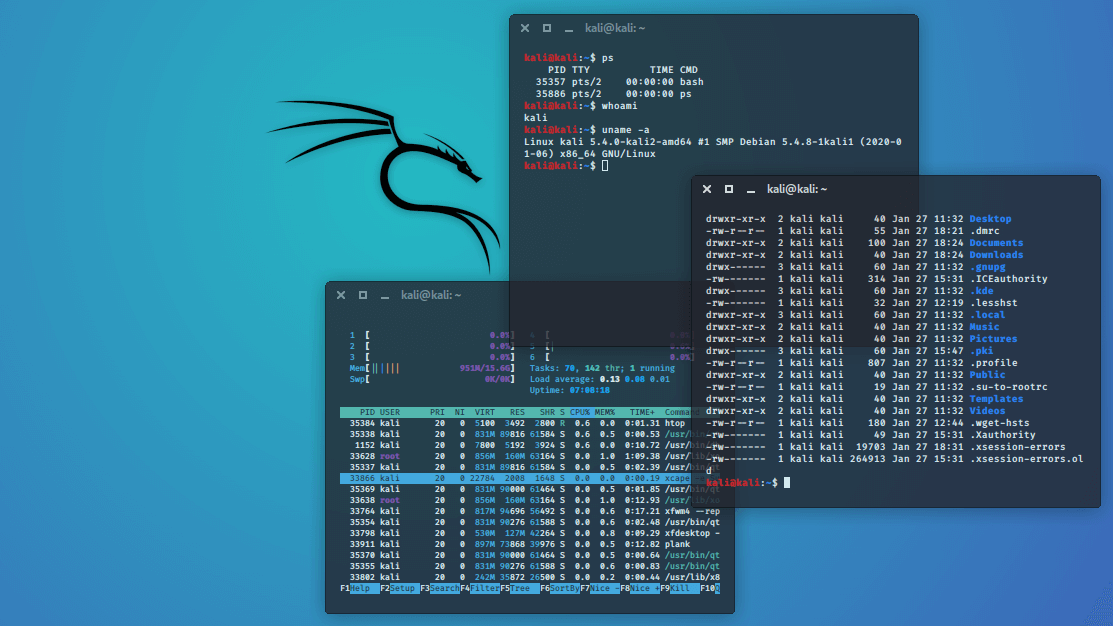Image resolution: width=1113 pixels, height=626 pixels.
Task: Maximize the directory listing terminal
Action: 729,188
